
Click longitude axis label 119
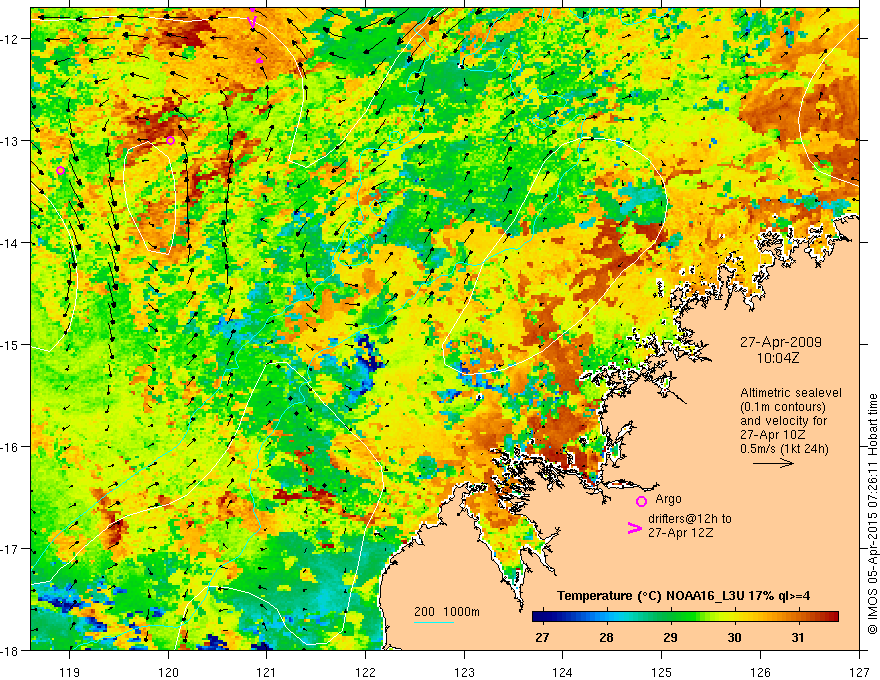70,672
